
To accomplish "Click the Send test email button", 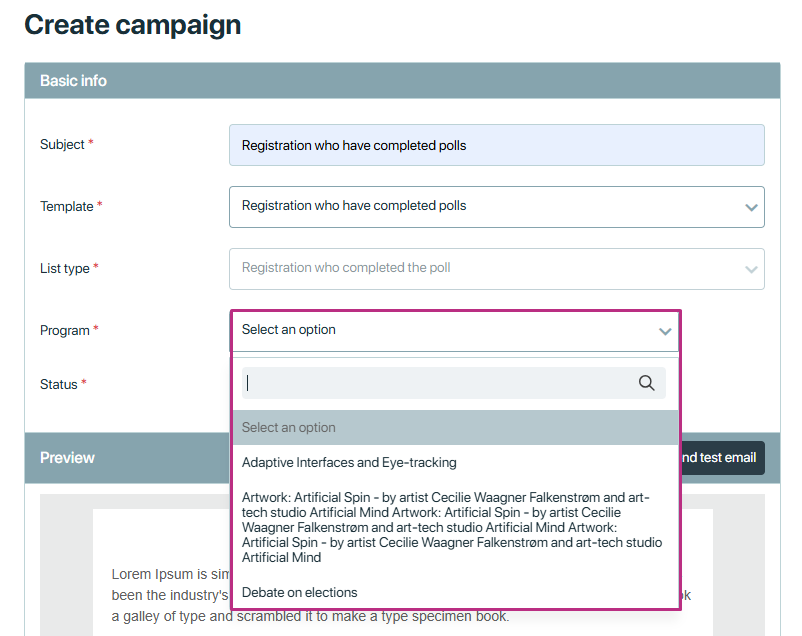I will click(x=722, y=457).
